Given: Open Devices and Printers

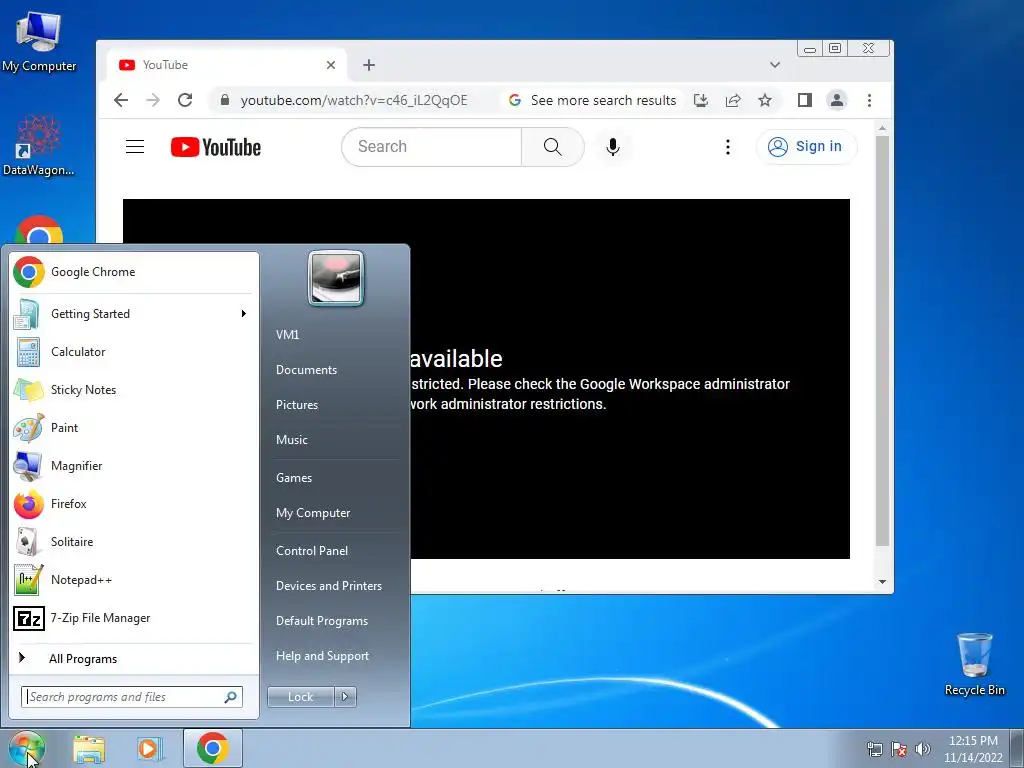Looking at the screenshot, I should [x=328, y=586].
